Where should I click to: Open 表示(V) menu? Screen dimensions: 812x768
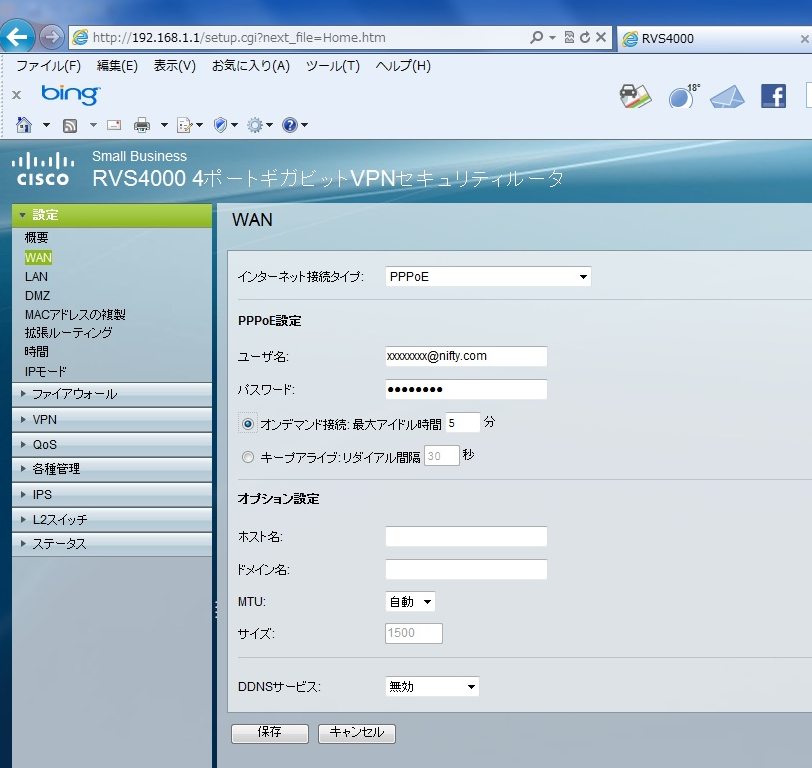click(x=175, y=66)
